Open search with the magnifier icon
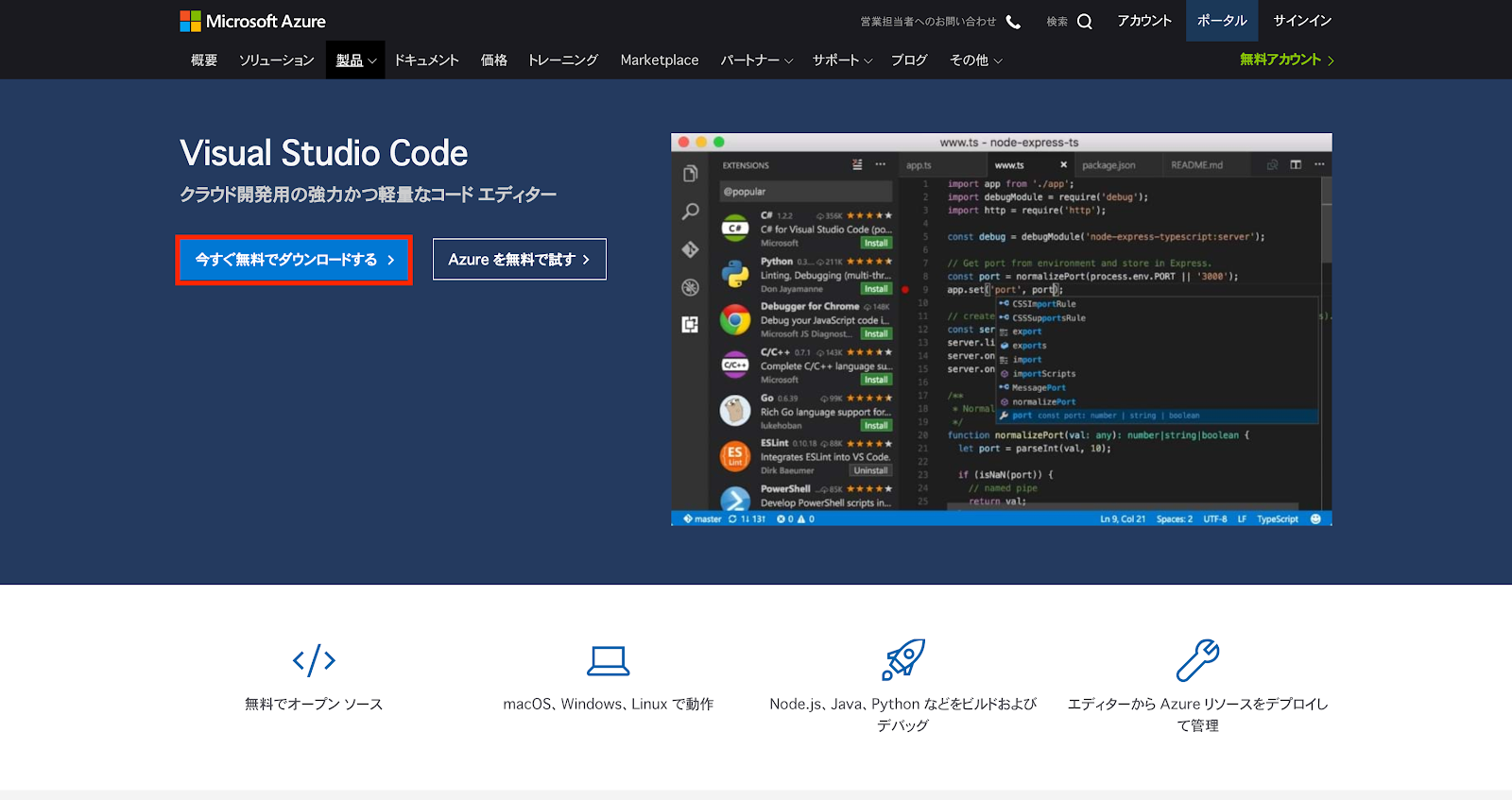1512x800 pixels. pos(1085,22)
